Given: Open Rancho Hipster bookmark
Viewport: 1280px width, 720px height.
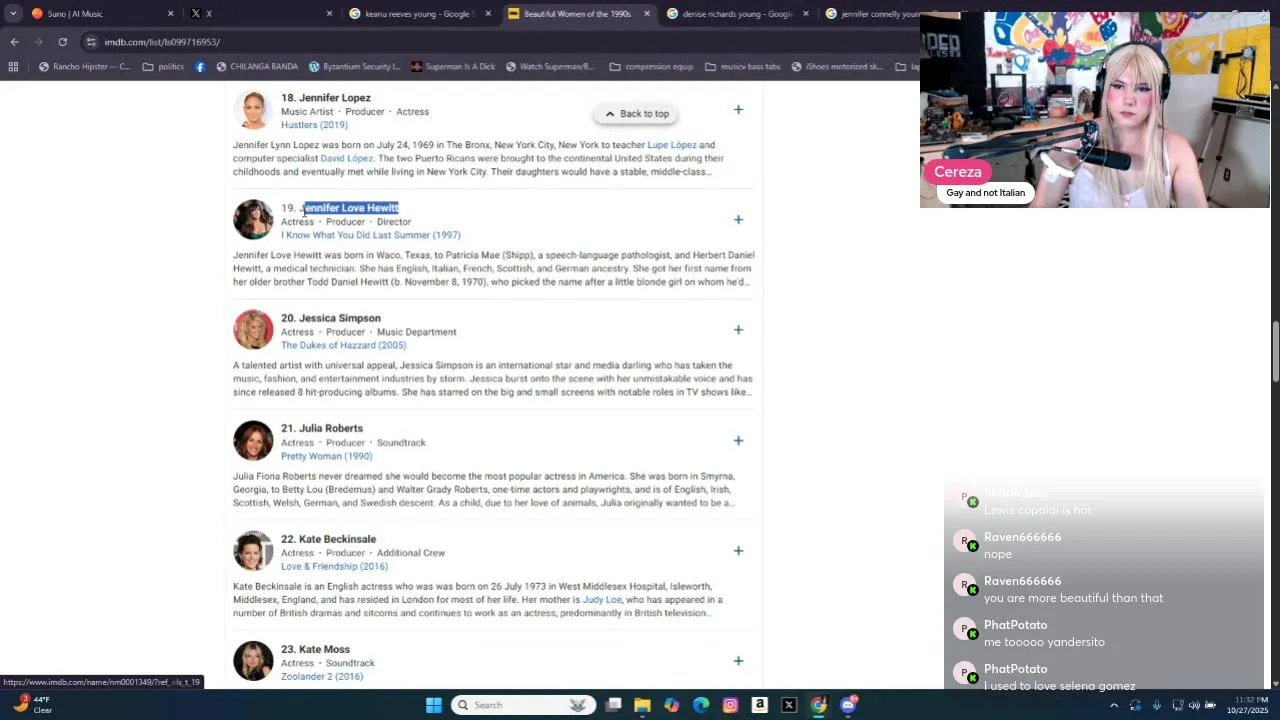Looking at the screenshot, I should click(x=84, y=67).
